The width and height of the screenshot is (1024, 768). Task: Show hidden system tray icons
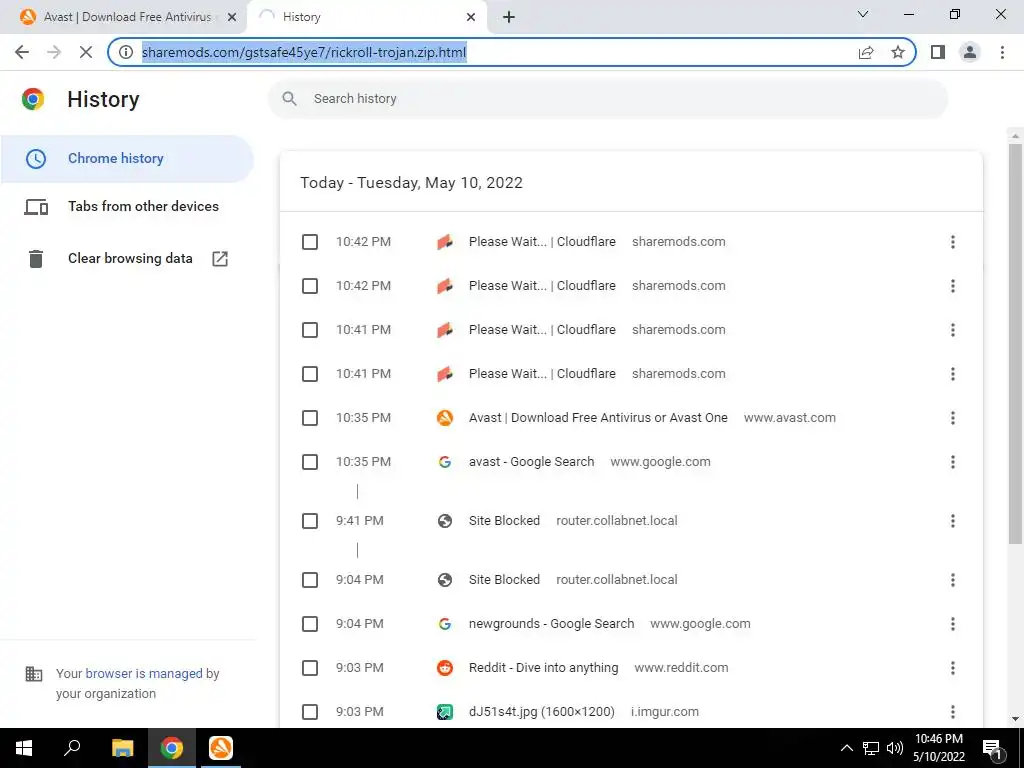click(846, 748)
